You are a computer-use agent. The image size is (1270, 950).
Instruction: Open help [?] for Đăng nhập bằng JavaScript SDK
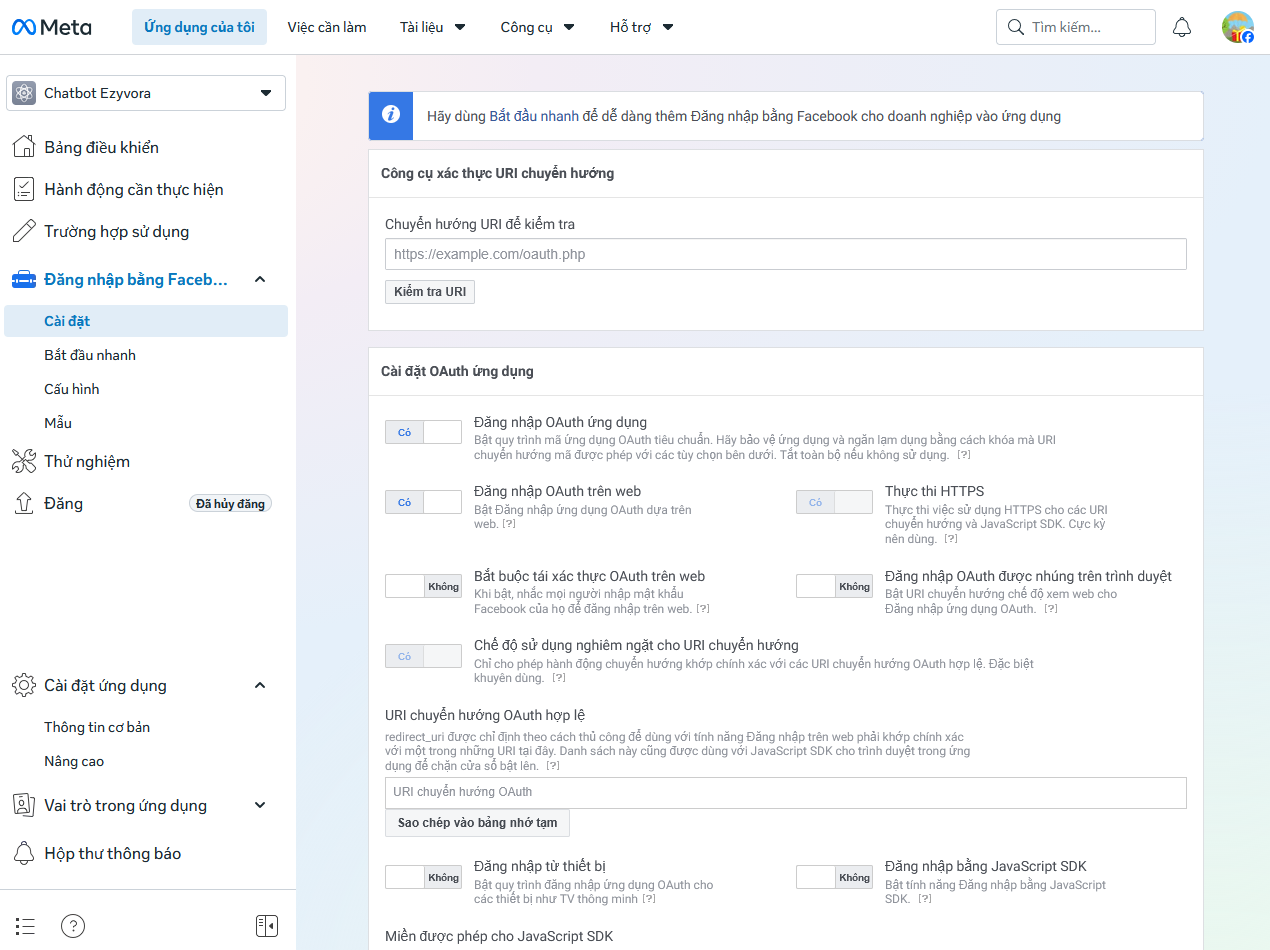(925, 899)
